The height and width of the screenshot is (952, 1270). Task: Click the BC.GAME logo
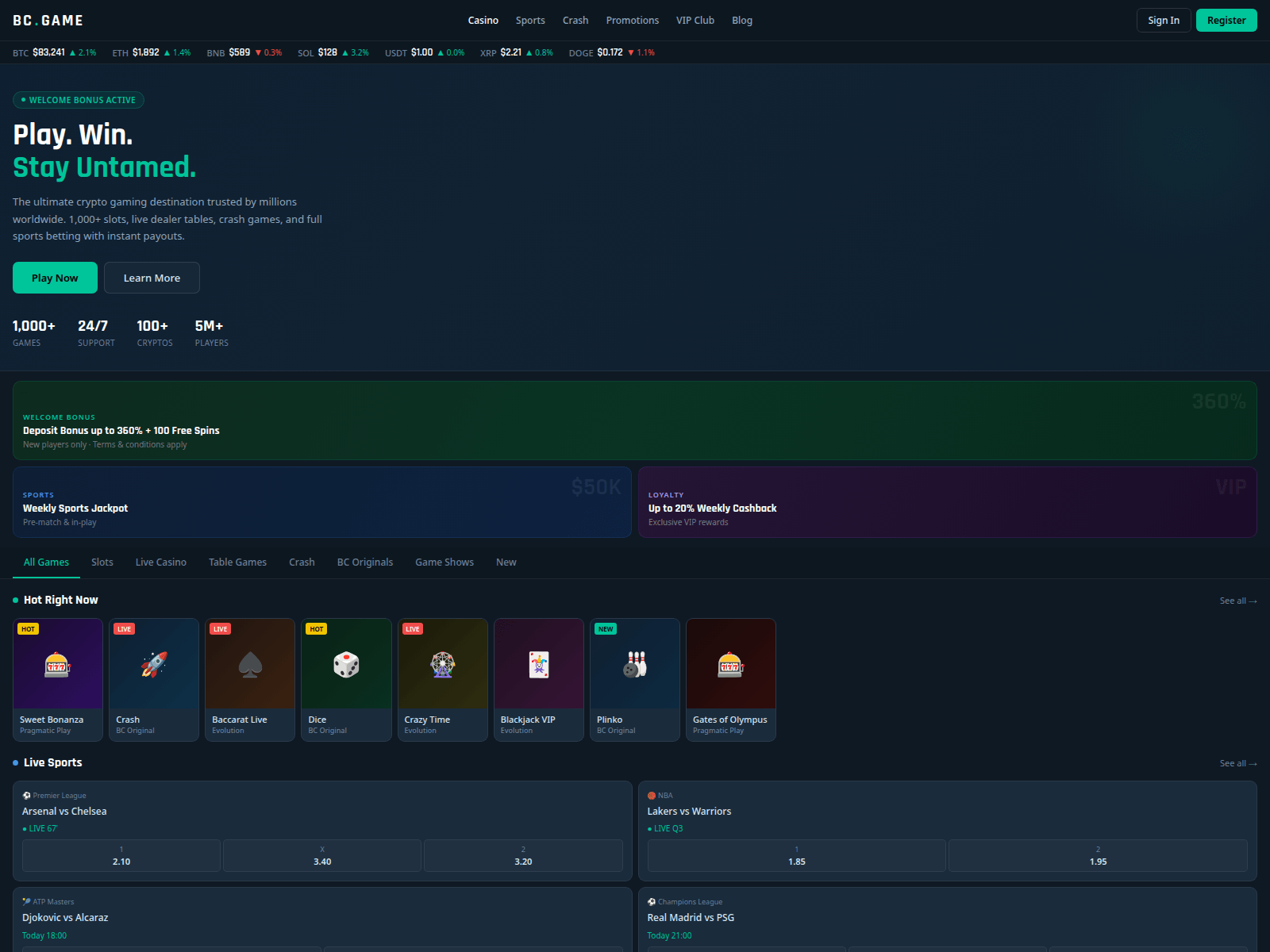[48, 20]
